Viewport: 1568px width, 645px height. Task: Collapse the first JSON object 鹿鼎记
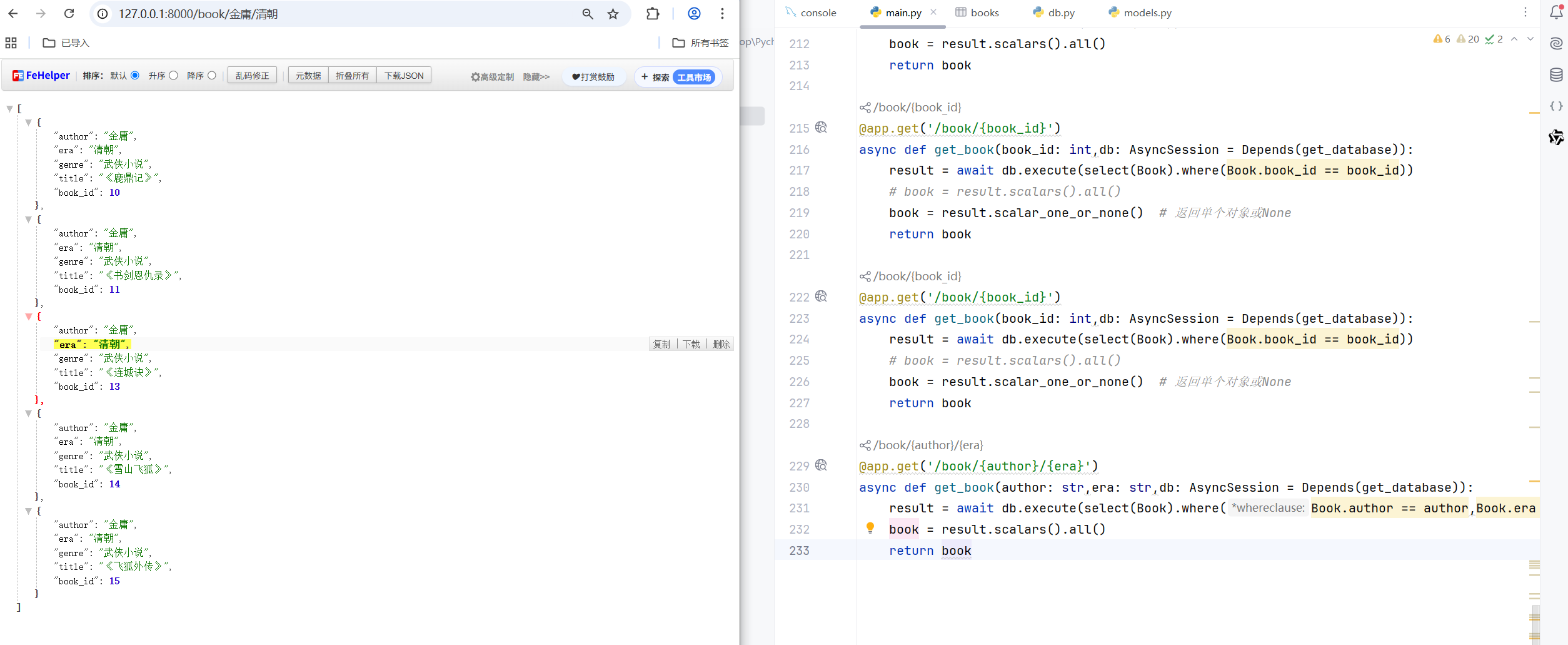click(x=28, y=123)
